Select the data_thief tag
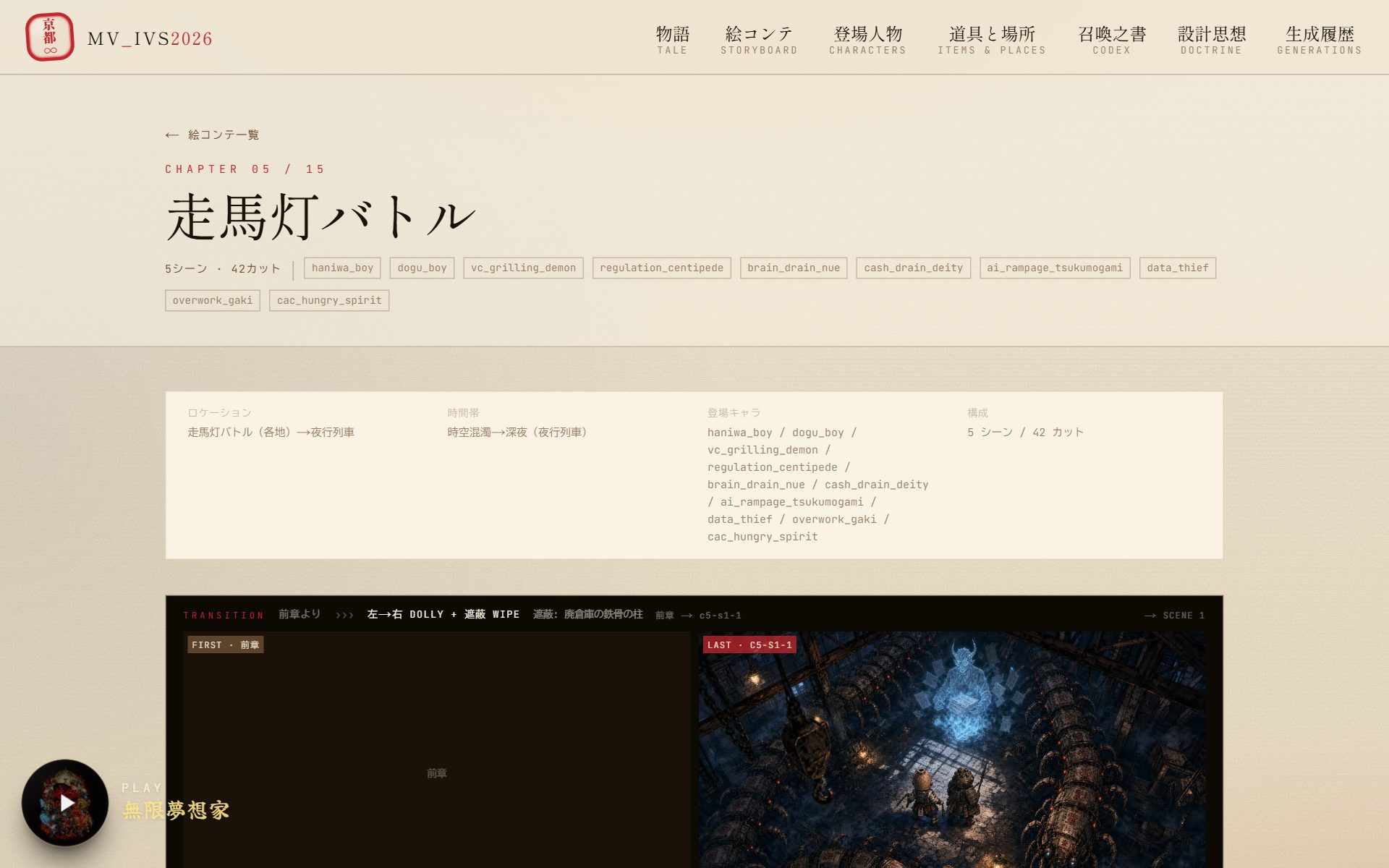Viewport: 1389px width, 868px height. [x=1178, y=268]
